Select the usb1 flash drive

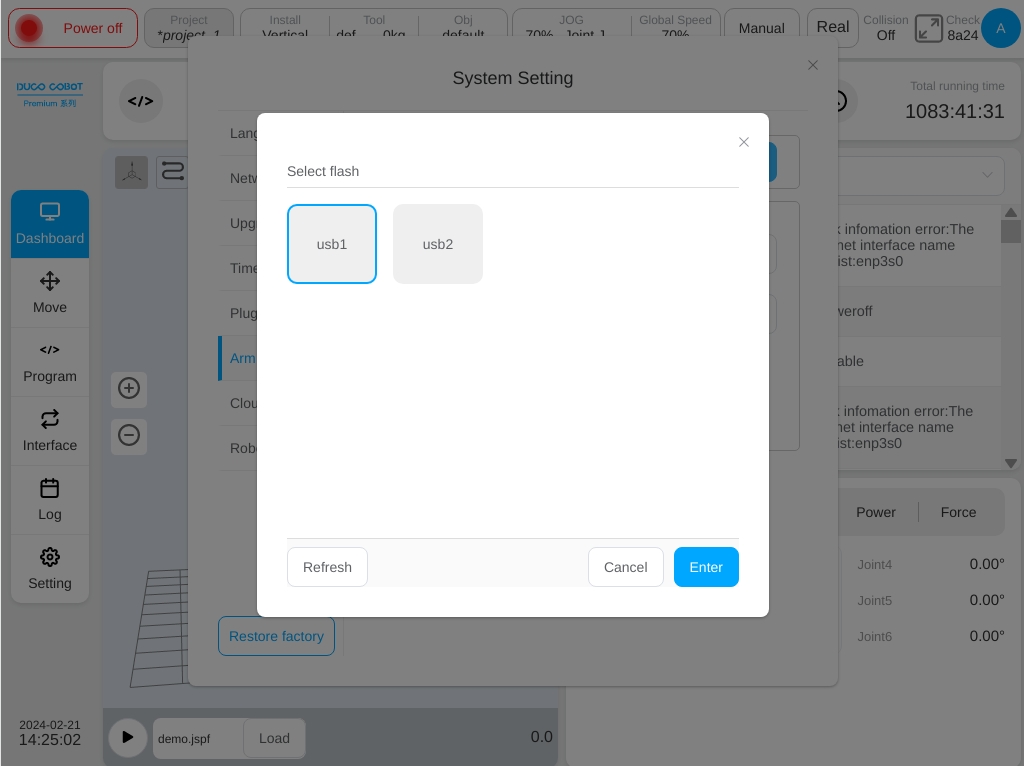point(332,244)
